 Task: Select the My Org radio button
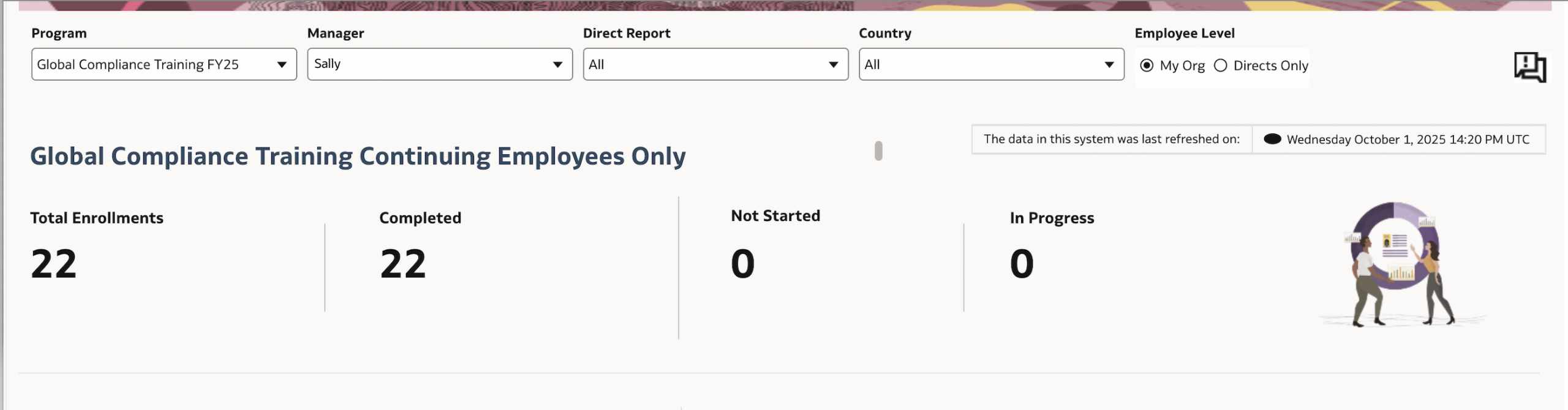1147,65
